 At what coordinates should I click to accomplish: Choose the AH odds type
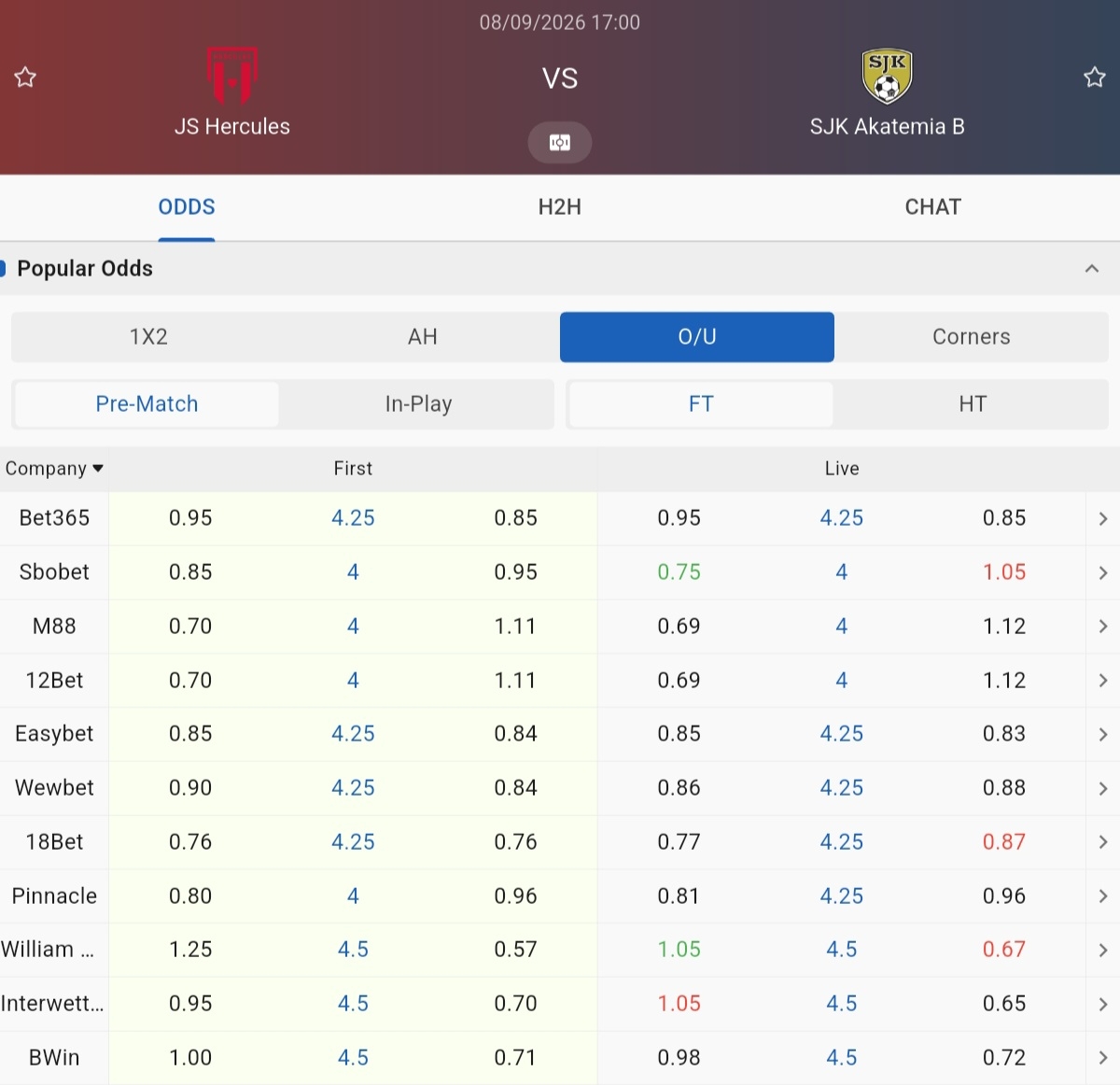click(423, 337)
